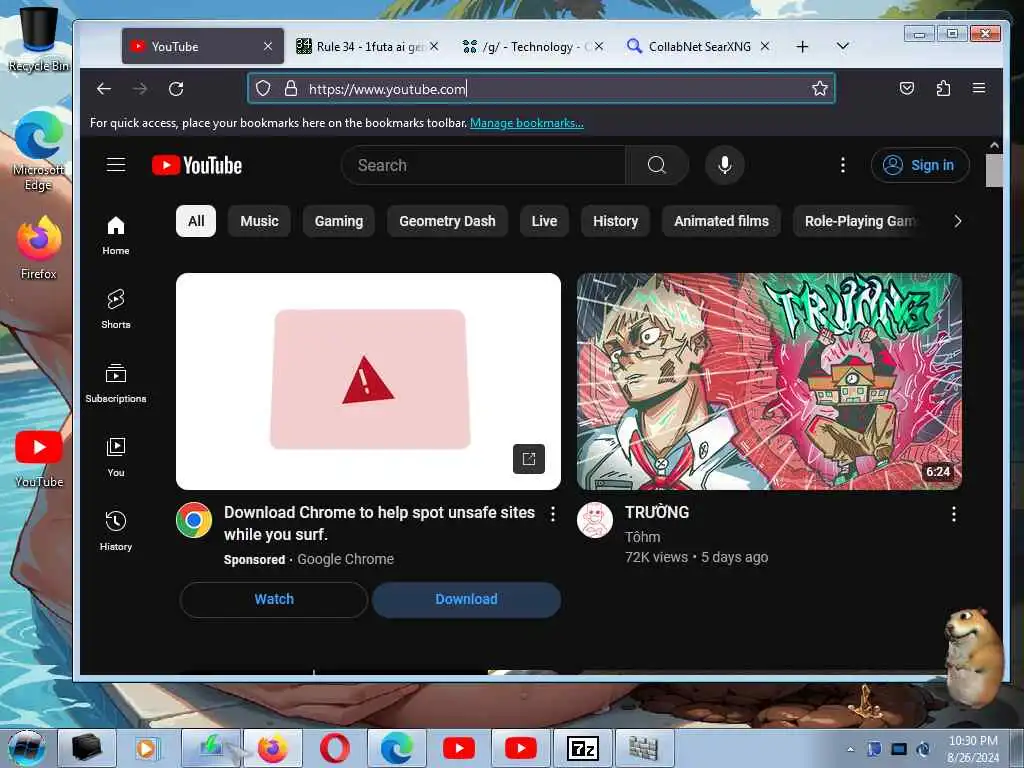The width and height of the screenshot is (1024, 768).
Task: Open the YouTube desktop shortcut
Action: click(x=39, y=459)
